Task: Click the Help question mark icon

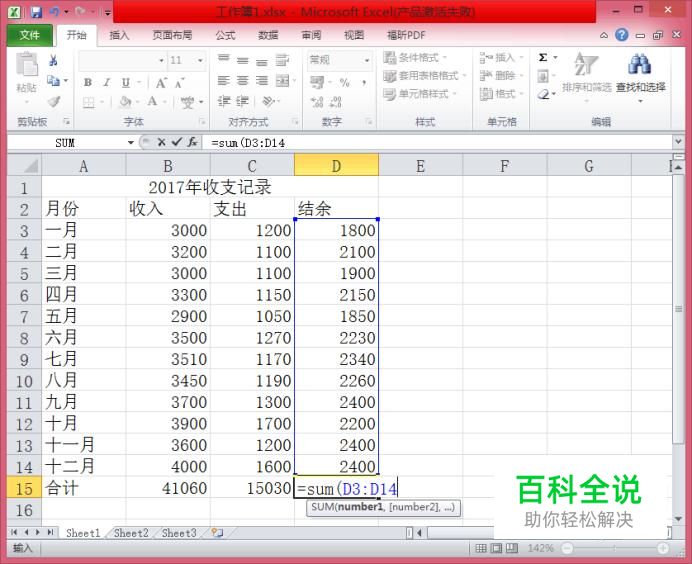Action: click(x=622, y=35)
